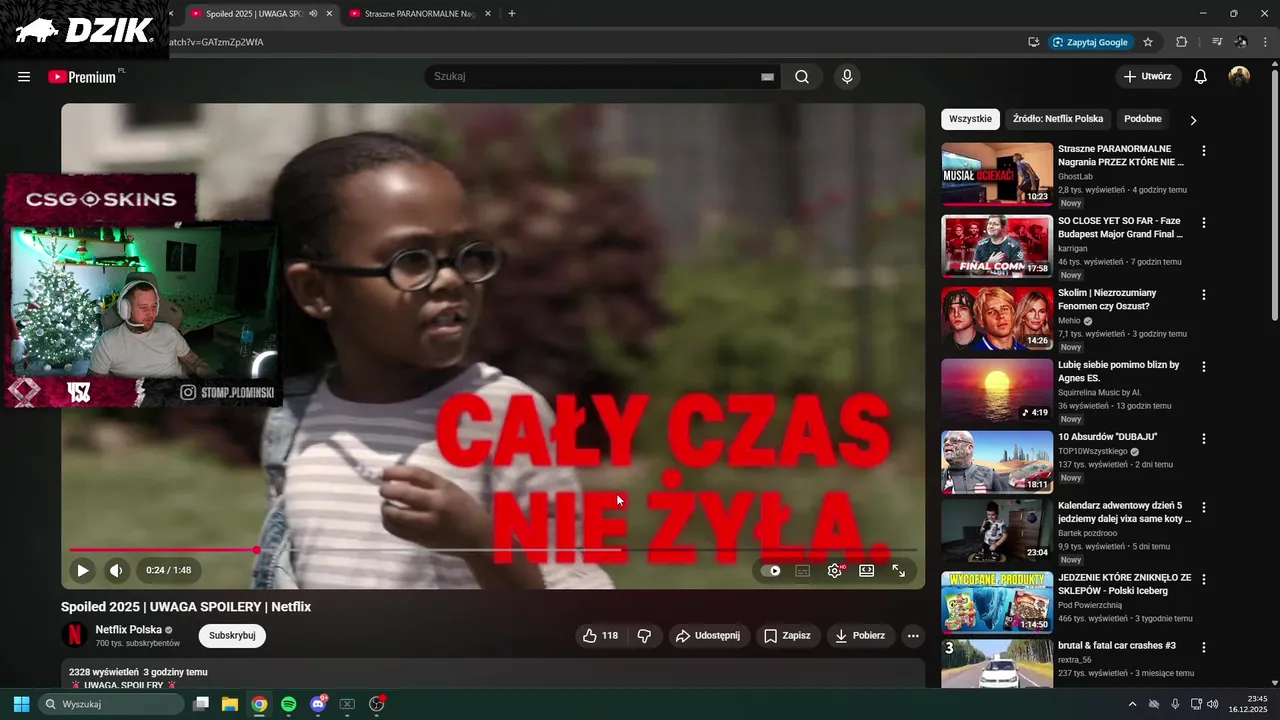Open the Windows Start menu
1280x720 pixels.
tap(21, 704)
